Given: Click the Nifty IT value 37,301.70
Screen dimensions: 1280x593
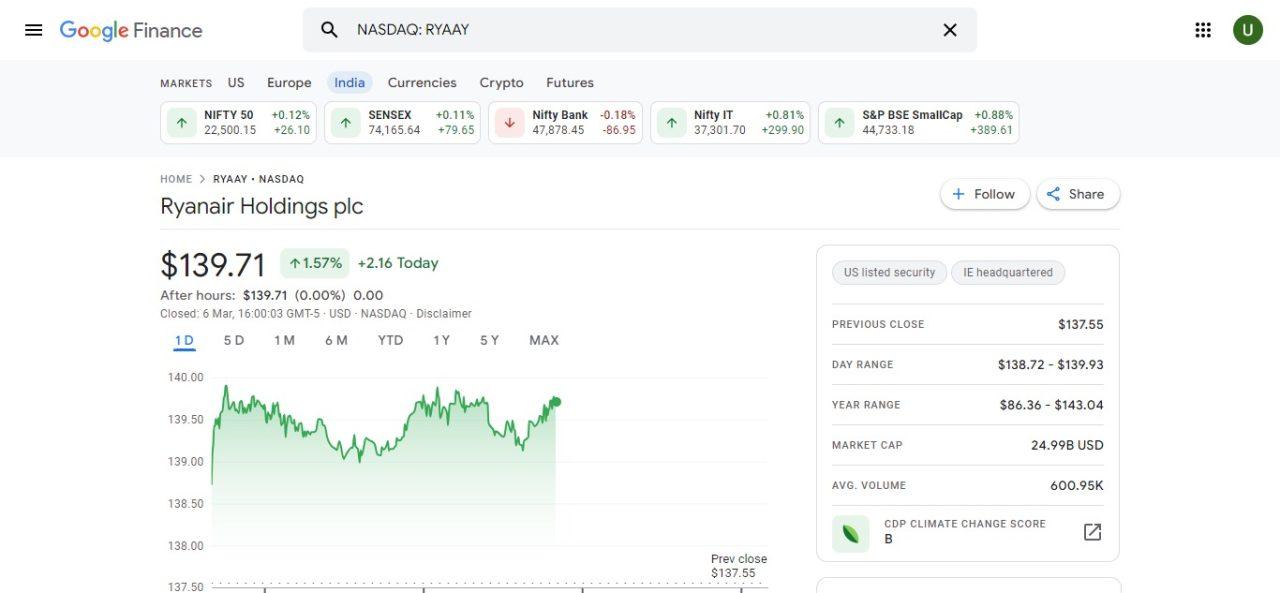Looking at the screenshot, I should (720, 130).
